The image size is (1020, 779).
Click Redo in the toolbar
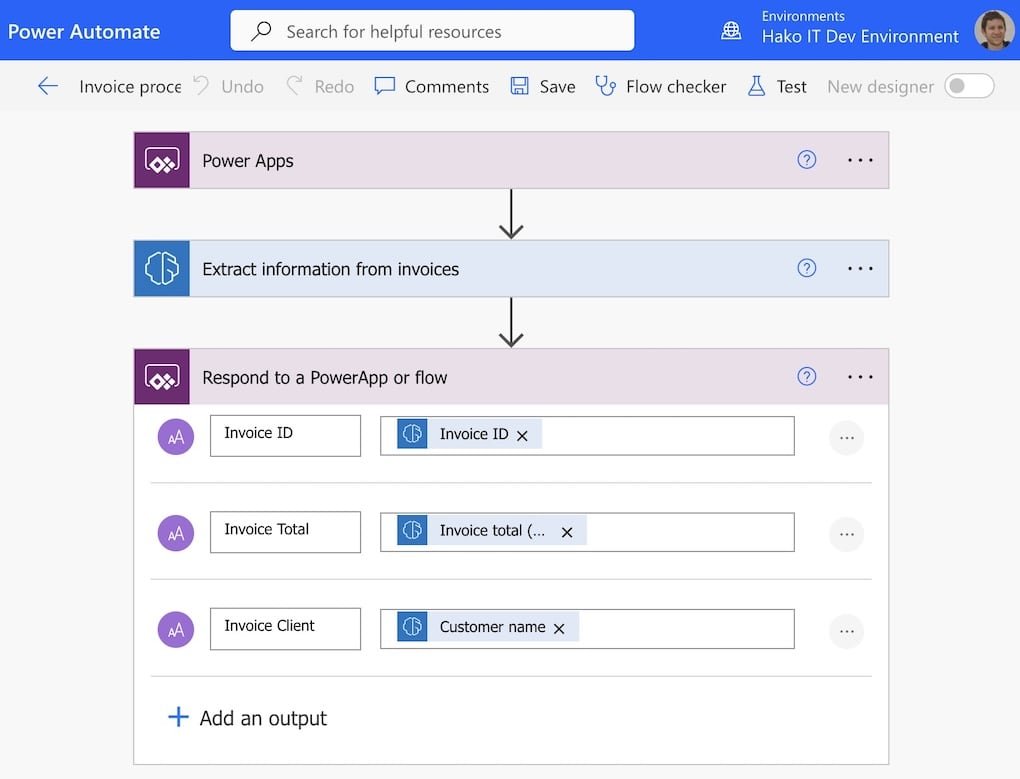pyautogui.click(x=321, y=86)
